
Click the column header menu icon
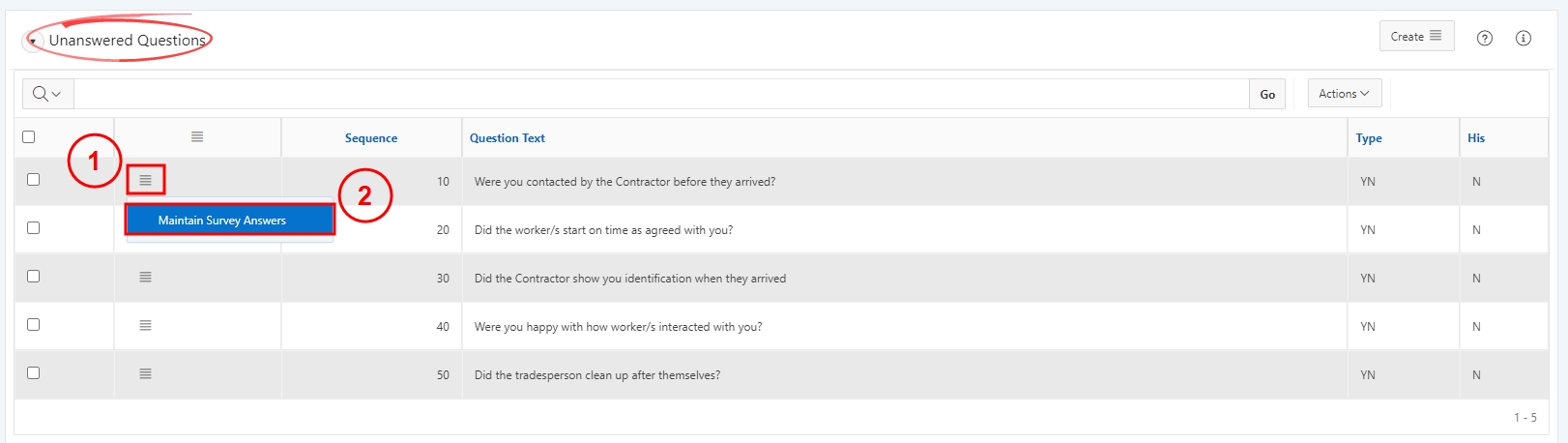pos(197,136)
